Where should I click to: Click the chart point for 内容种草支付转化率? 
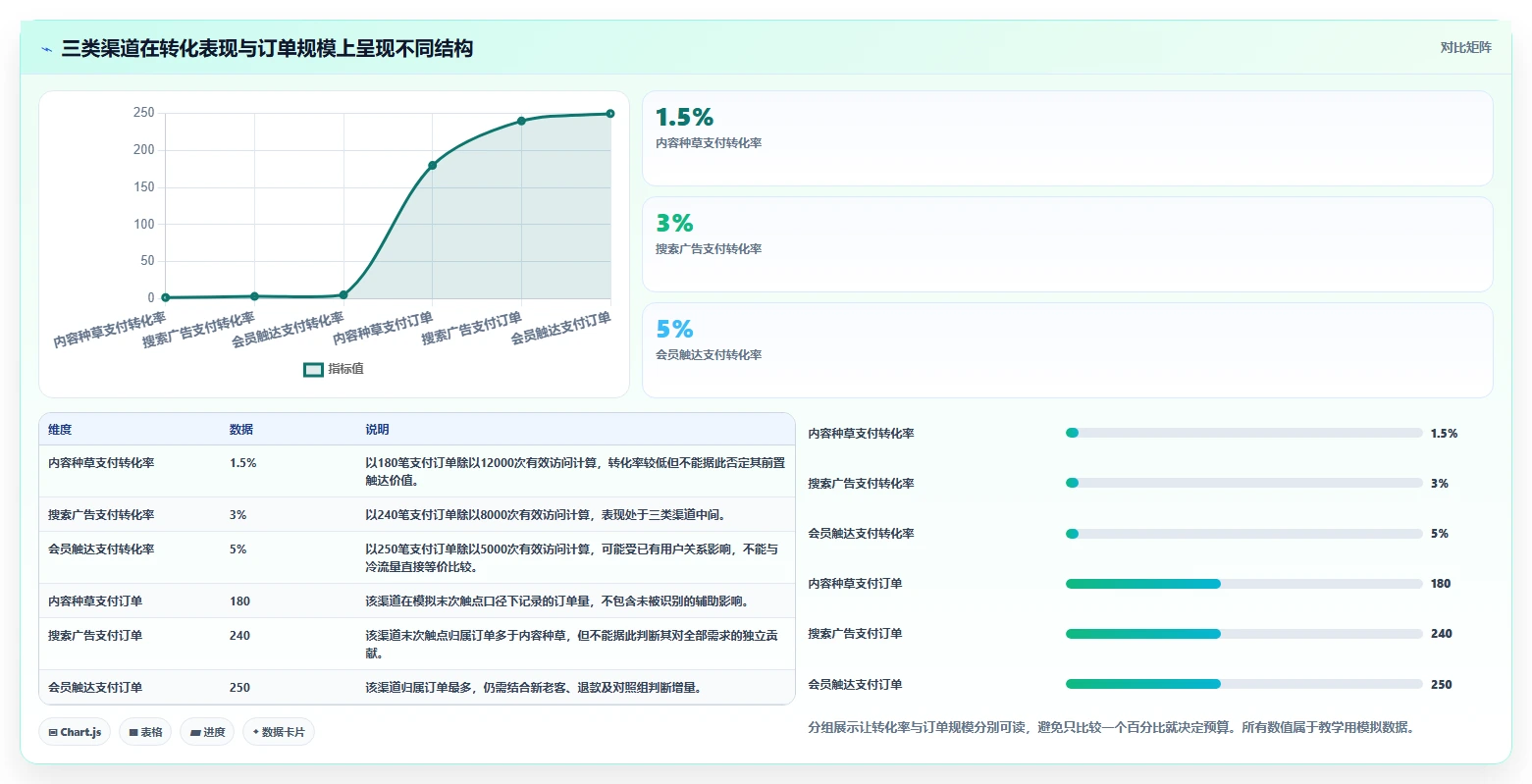click(166, 297)
